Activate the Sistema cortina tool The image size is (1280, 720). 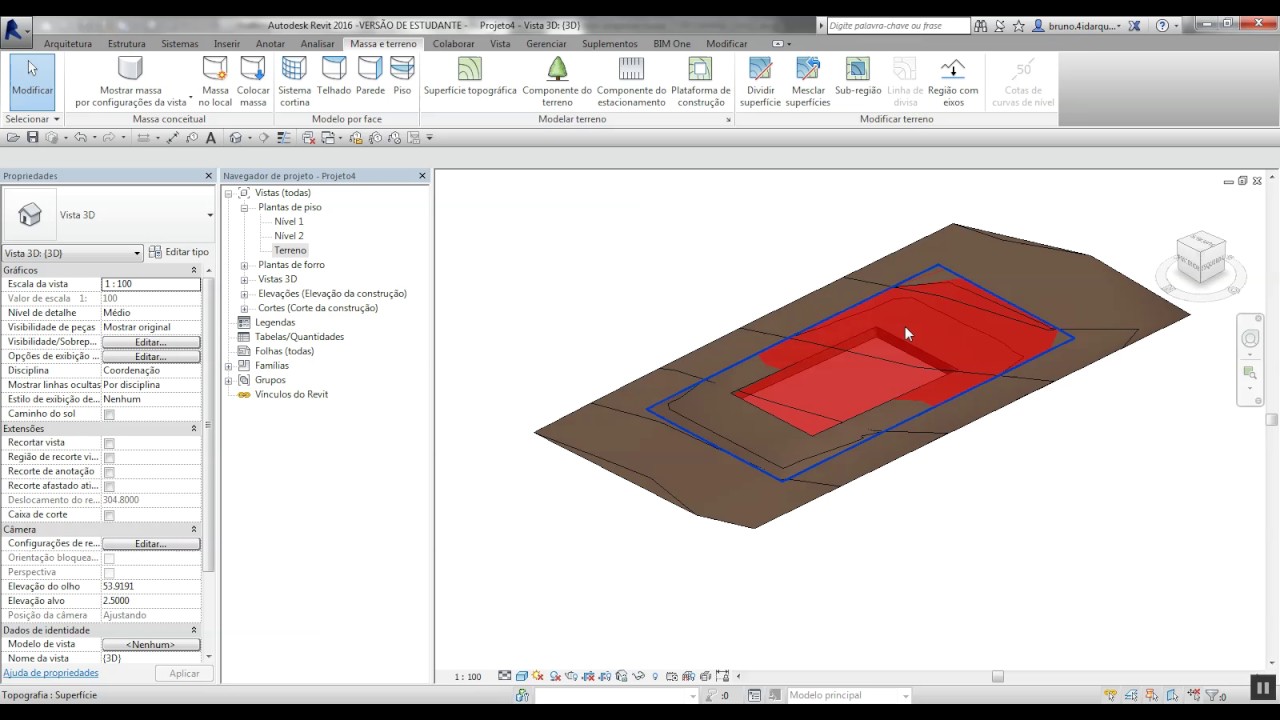coord(294,82)
